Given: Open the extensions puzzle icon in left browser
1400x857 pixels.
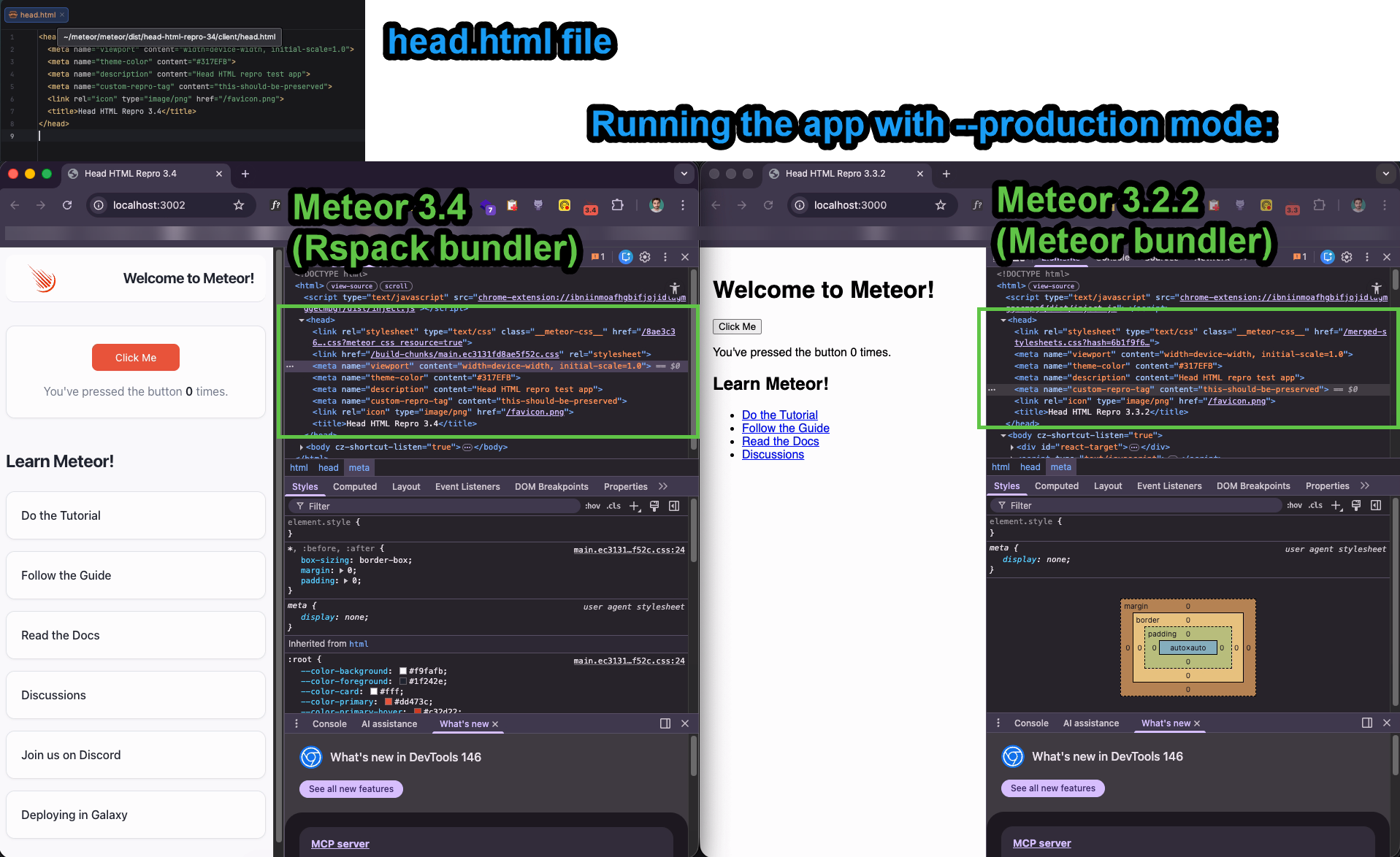Looking at the screenshot, I should tap(617, 205).
